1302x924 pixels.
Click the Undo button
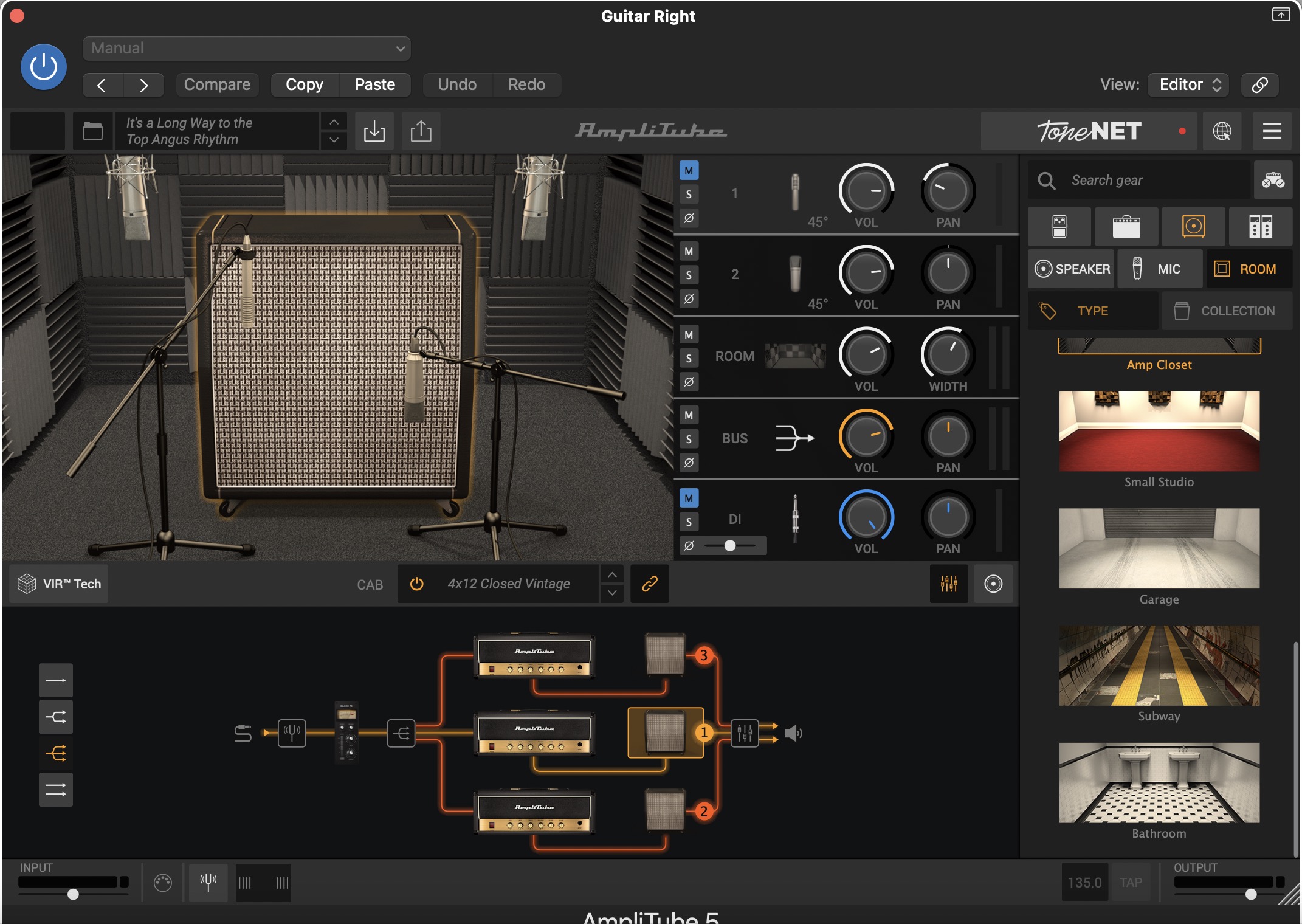point(457,84)
